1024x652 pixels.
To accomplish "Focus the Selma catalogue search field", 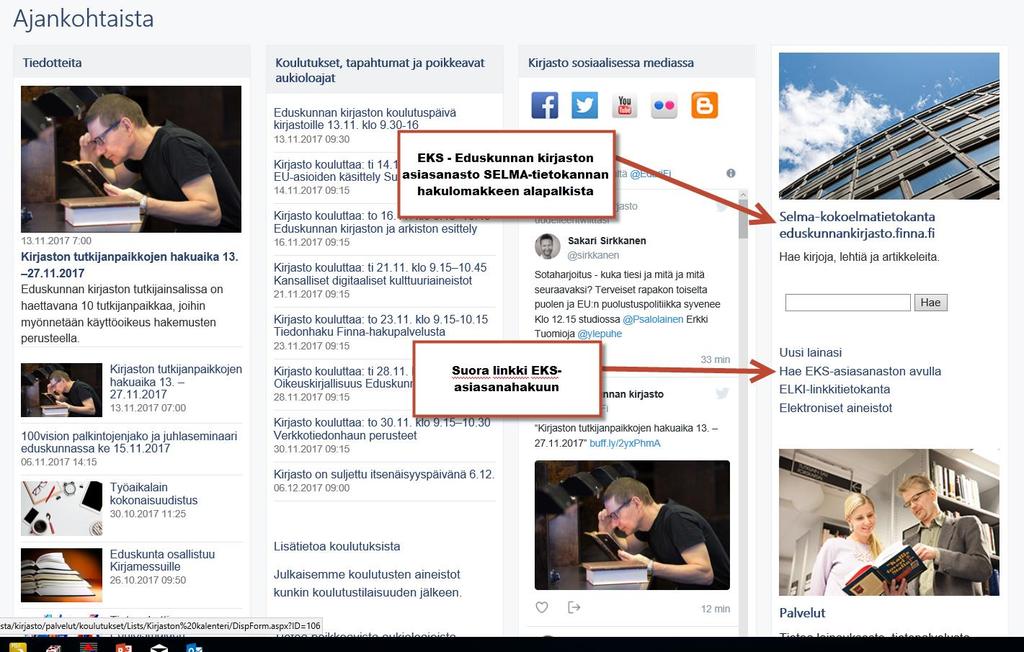I will point(848,302).
